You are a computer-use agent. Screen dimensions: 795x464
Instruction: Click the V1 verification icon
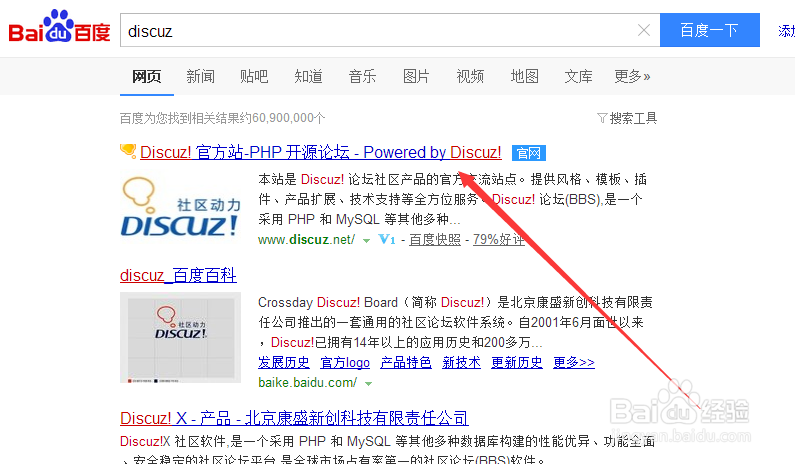[x=387, y=239]
